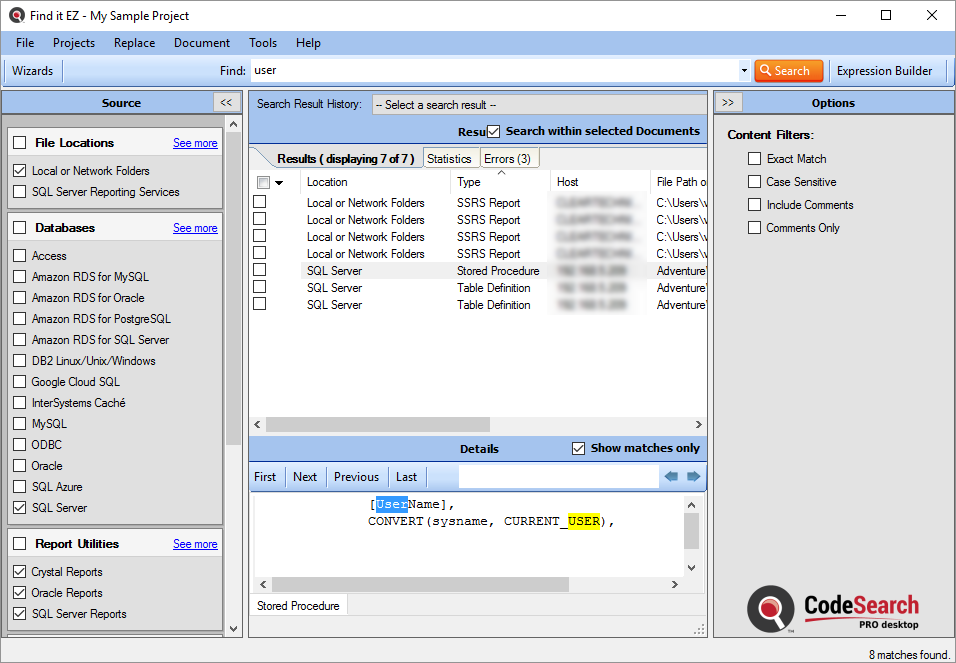Click the blue left arrow in Details
Screen dimensions: 956x663
[x=671, y=476]
